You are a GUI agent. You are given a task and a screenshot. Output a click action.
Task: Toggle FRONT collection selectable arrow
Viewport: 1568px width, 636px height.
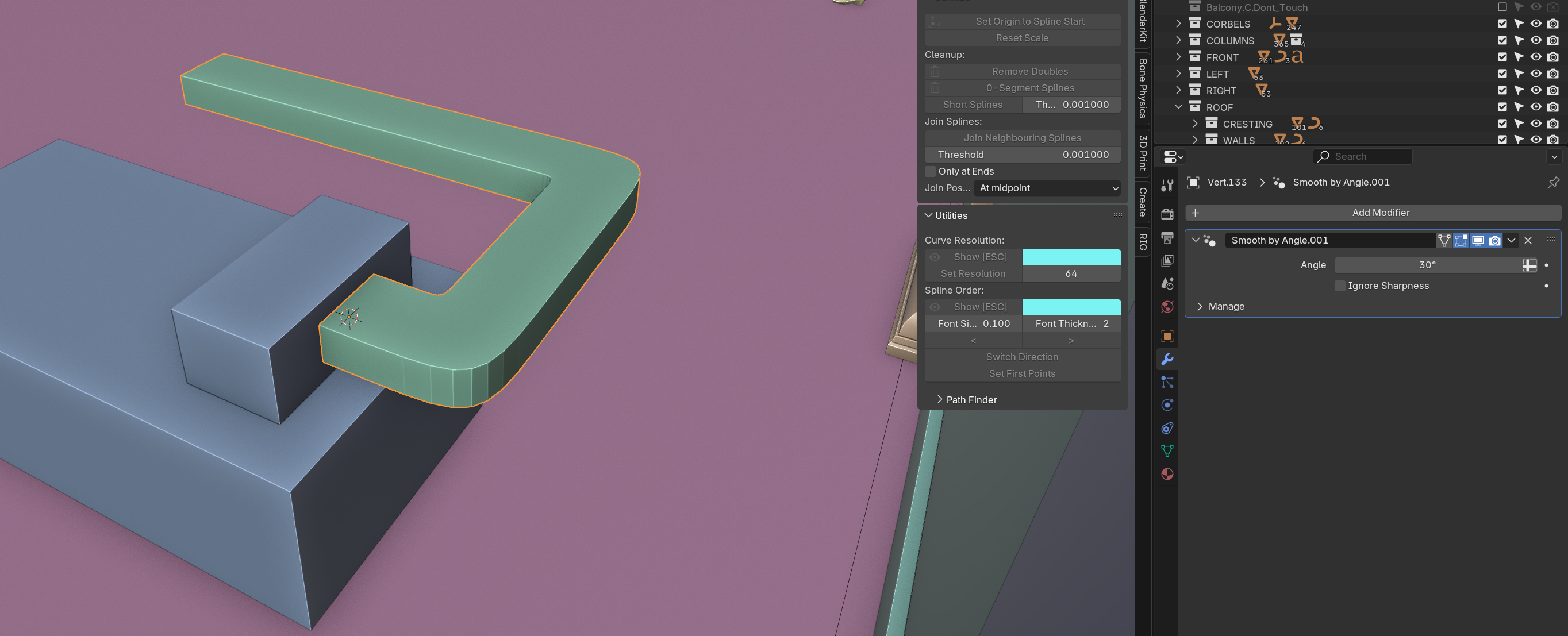point(1519,57)
